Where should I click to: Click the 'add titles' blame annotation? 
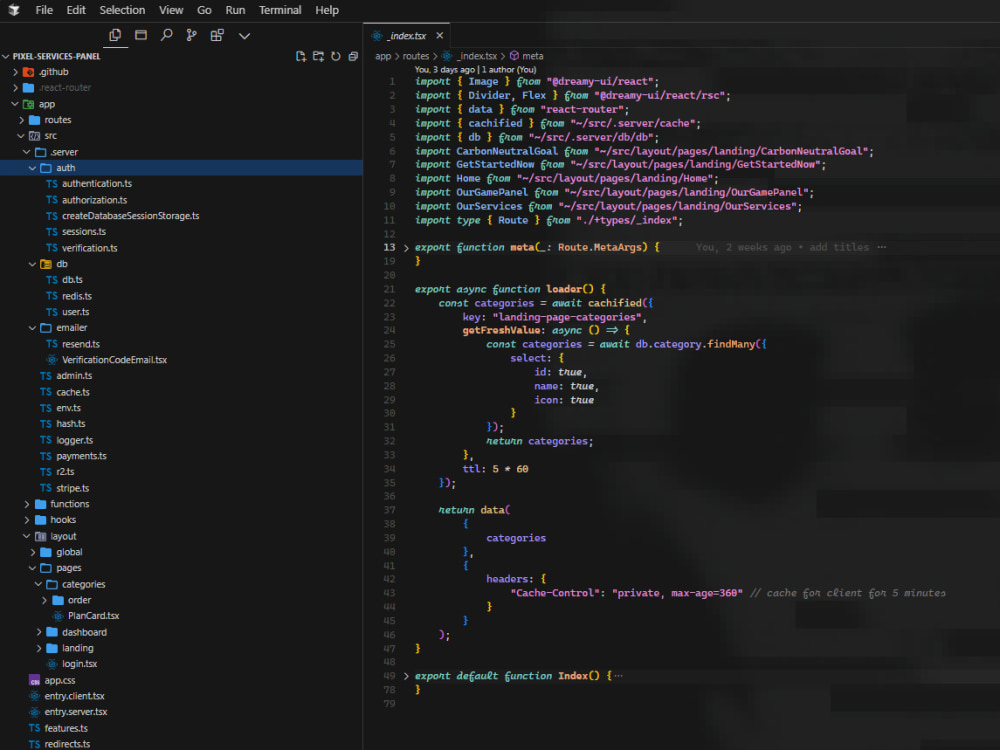839,247
